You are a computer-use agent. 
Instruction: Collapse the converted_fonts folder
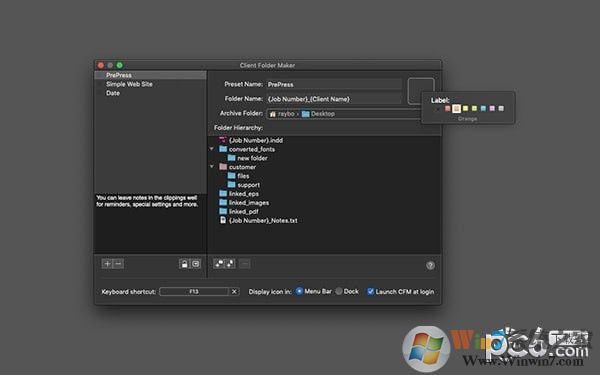(x=212, y=149)
